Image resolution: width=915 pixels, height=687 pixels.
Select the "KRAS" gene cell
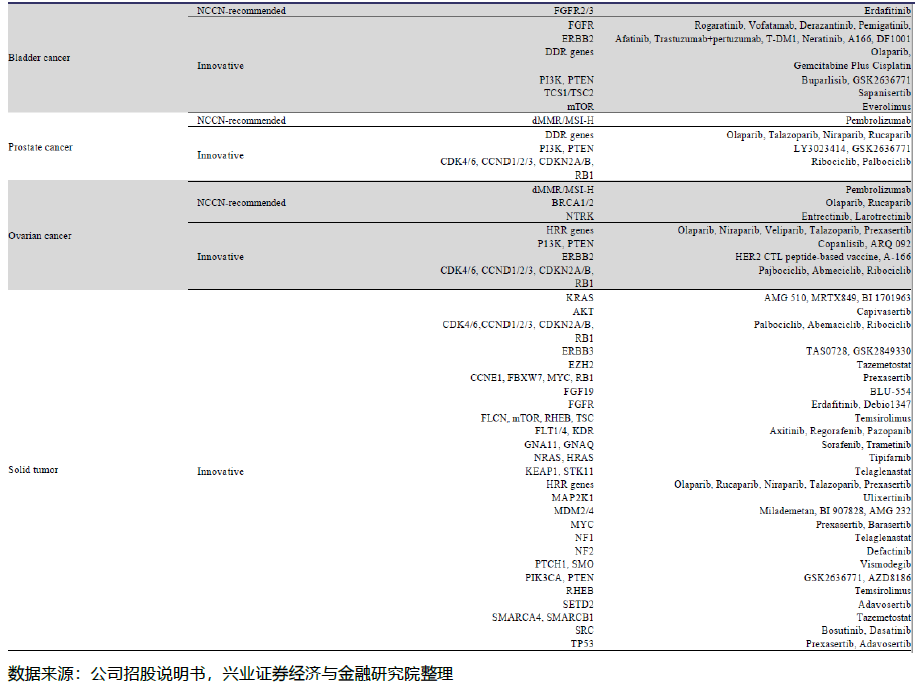click(x=579, y=298)
